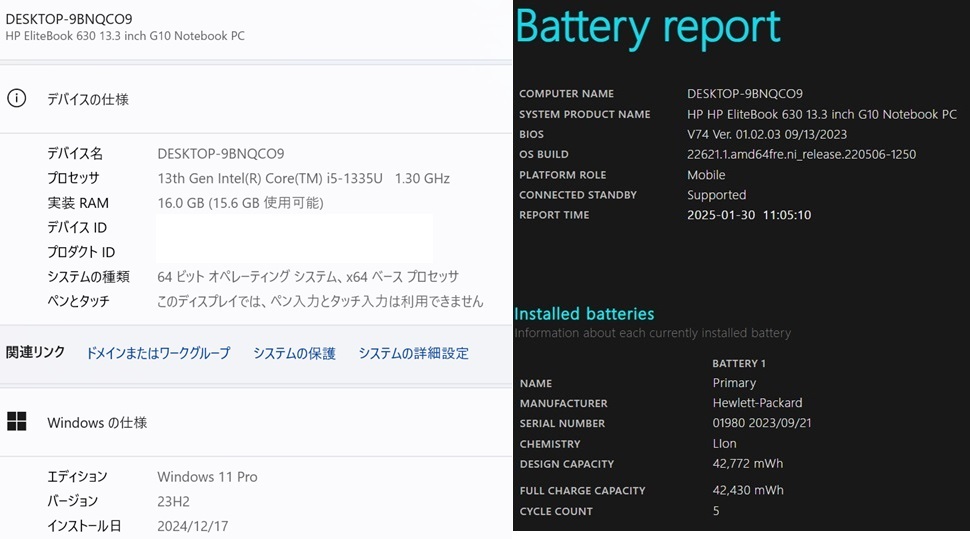Click the 関連リンク label

(35, 352)
